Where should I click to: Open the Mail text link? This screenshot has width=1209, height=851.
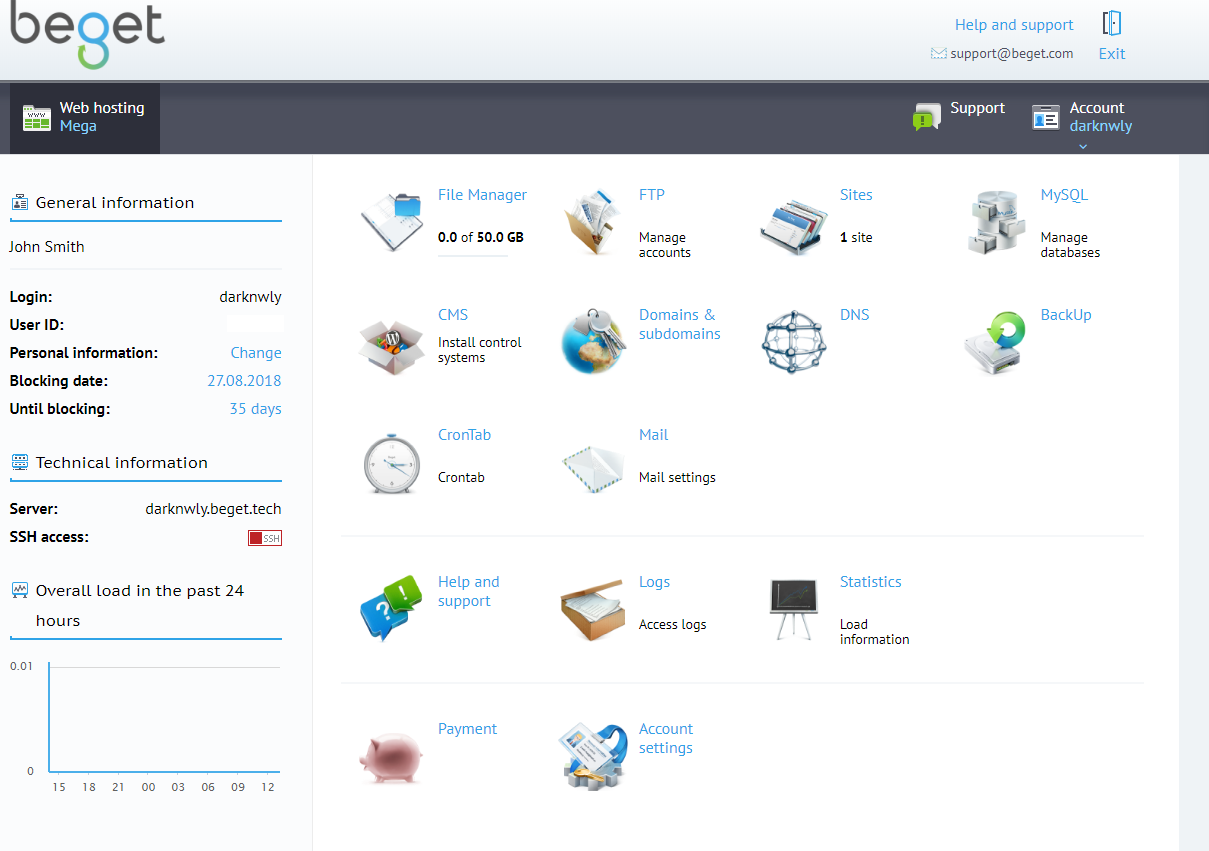(x=654, y=435)
